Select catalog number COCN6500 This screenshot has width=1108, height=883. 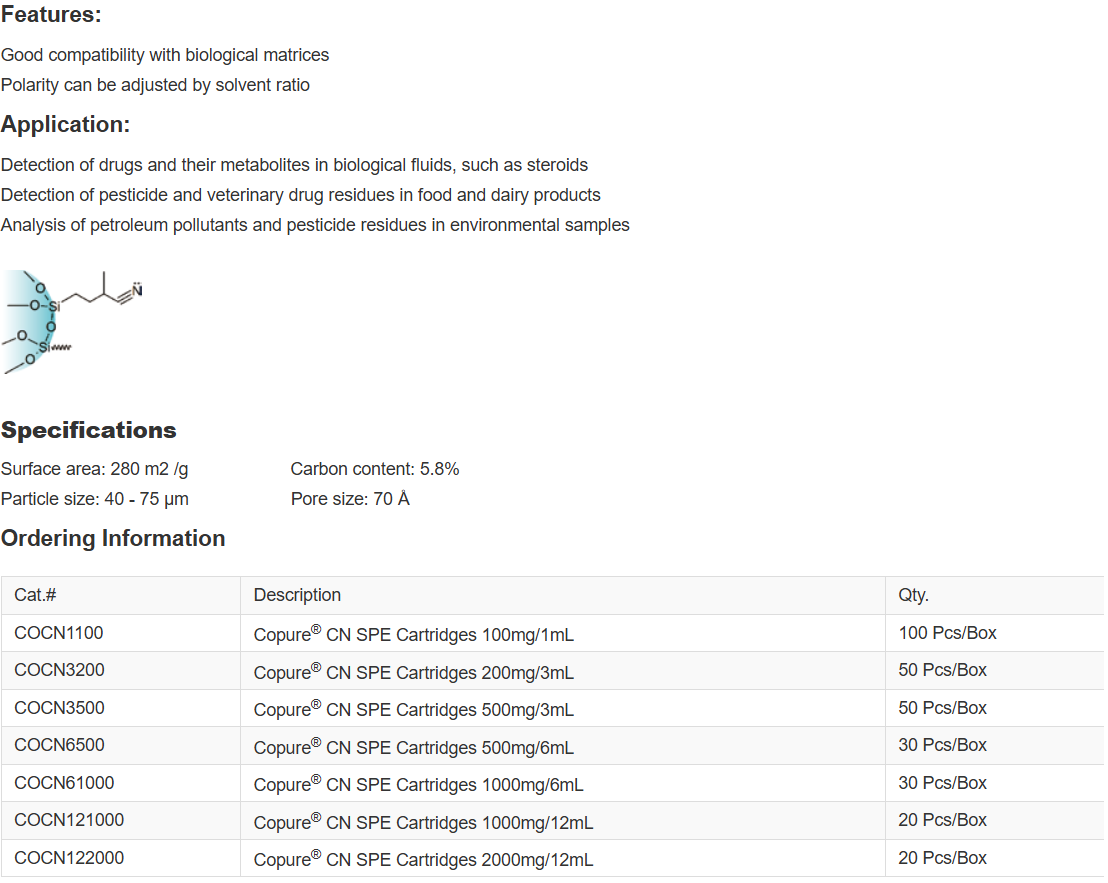59,745
